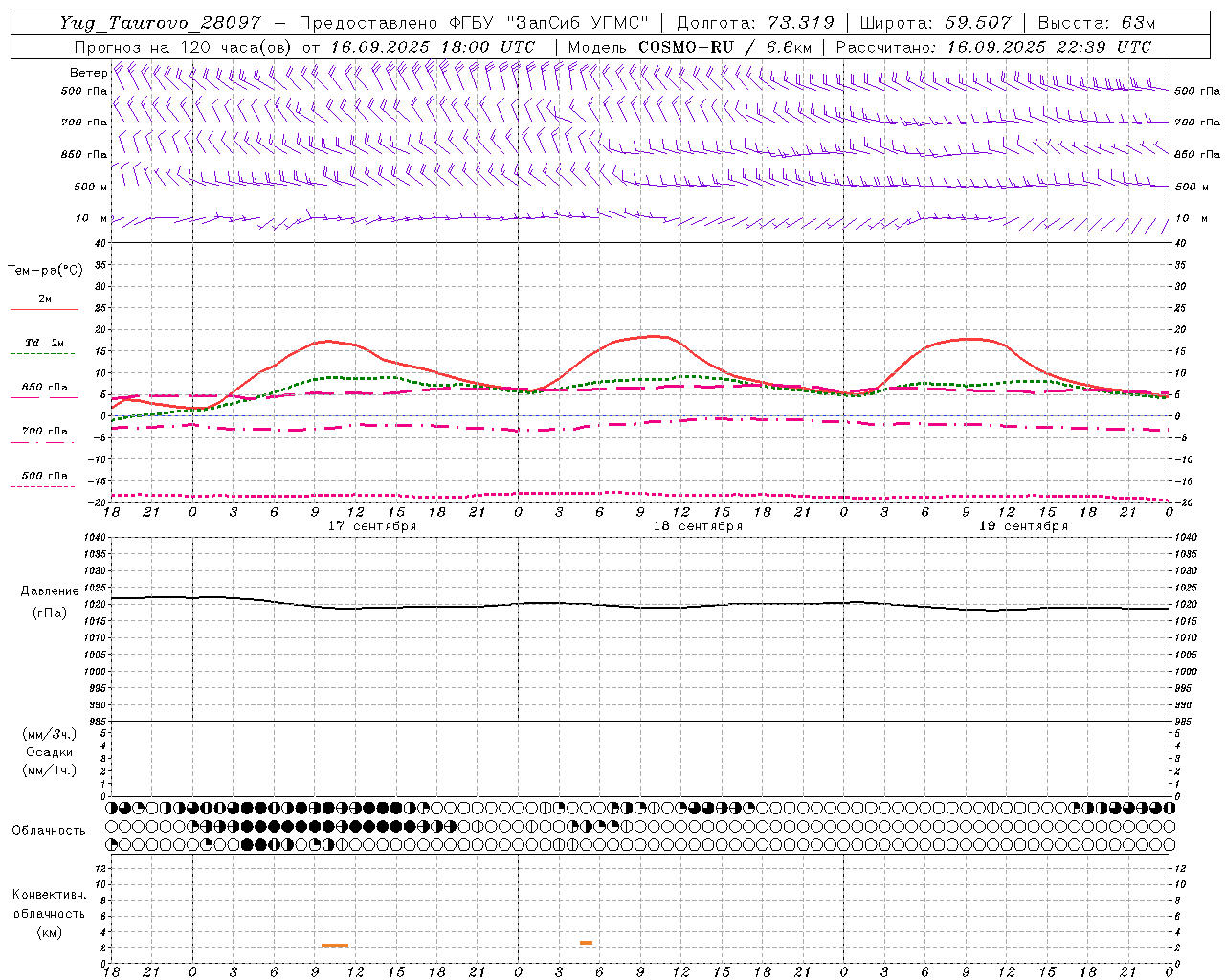This screenshot has height=980, width=1225.
Task: Click the 18 сентября date label
Action: 698,526
